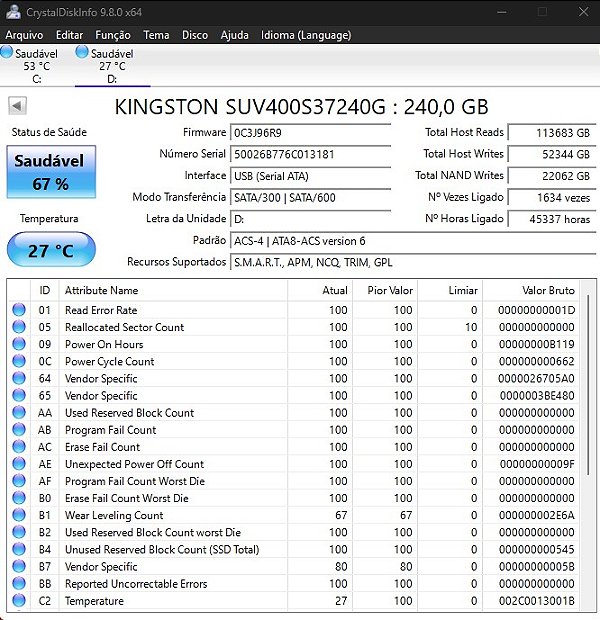Click the previous disk arrow button
The height and width of the screenshot is (620, 600).
click(x=17, y=106)
